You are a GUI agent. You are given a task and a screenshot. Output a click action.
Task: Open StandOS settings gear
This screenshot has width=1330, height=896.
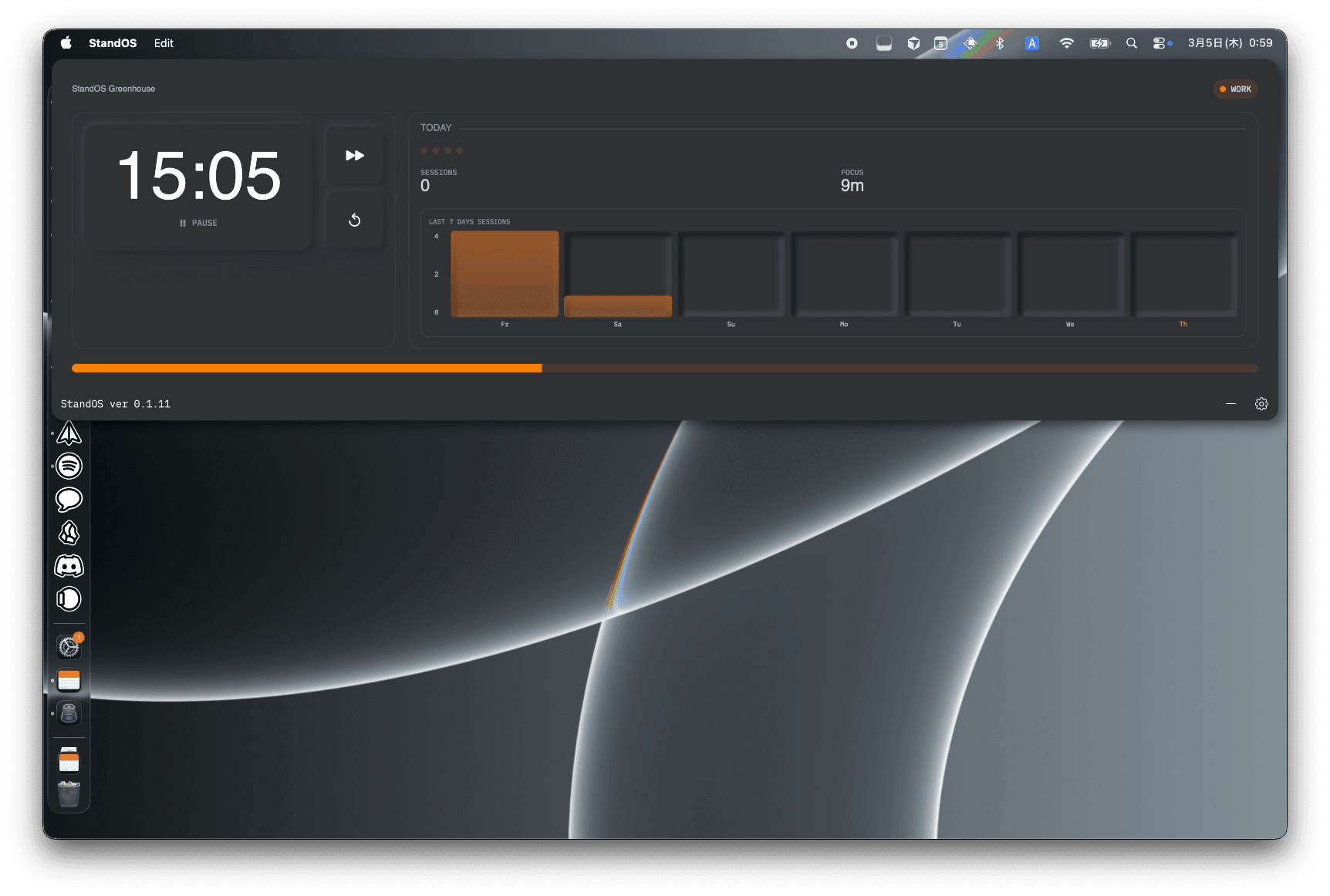coord(1261,404)
